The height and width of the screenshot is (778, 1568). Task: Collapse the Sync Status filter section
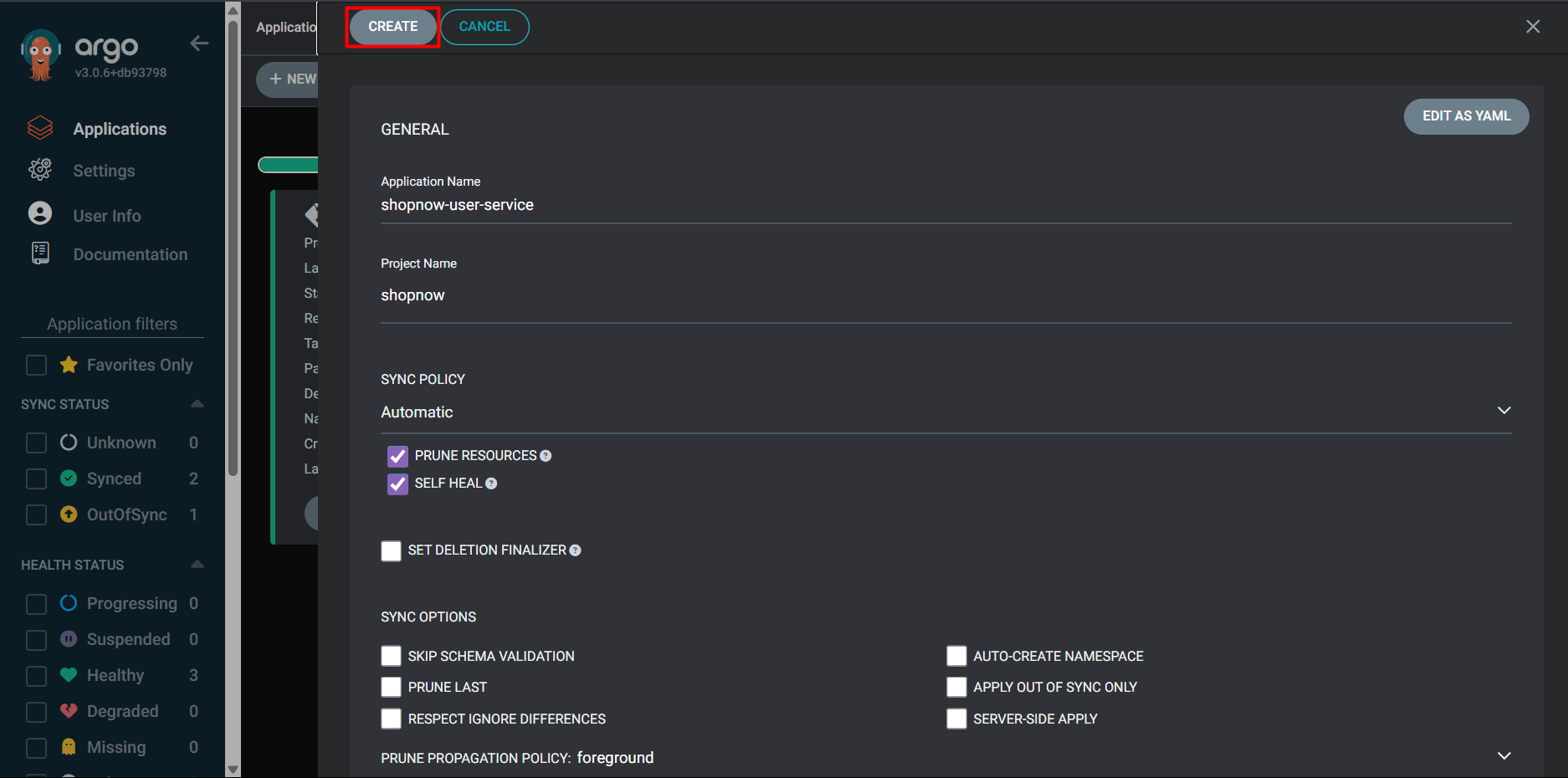tap(197, 404)
